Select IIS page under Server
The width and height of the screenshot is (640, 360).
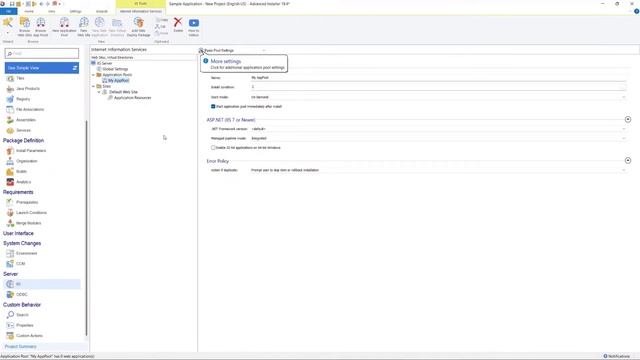click(x=42, y=284)
